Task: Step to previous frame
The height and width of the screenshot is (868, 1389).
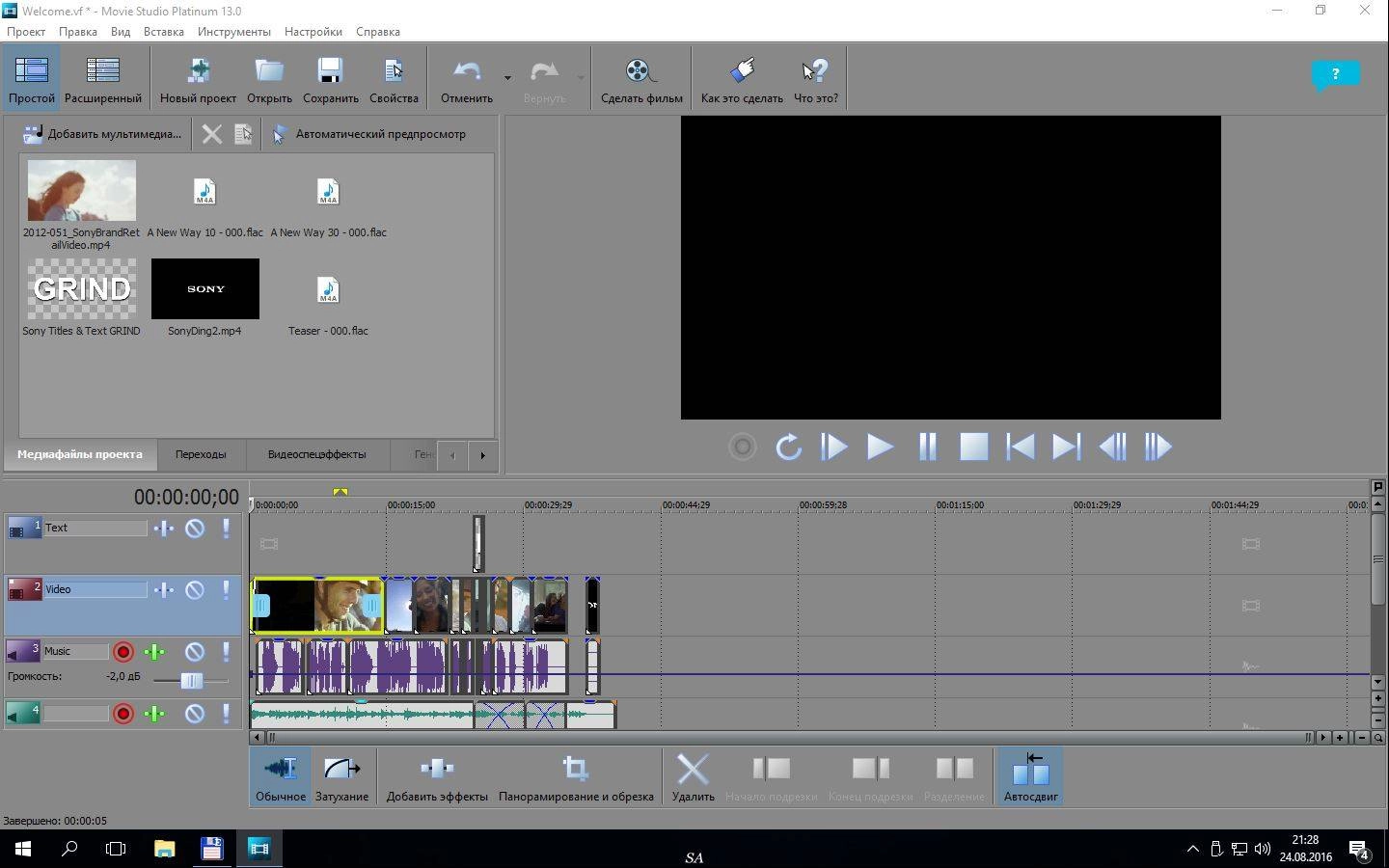Action: (x=1112, y=447)
